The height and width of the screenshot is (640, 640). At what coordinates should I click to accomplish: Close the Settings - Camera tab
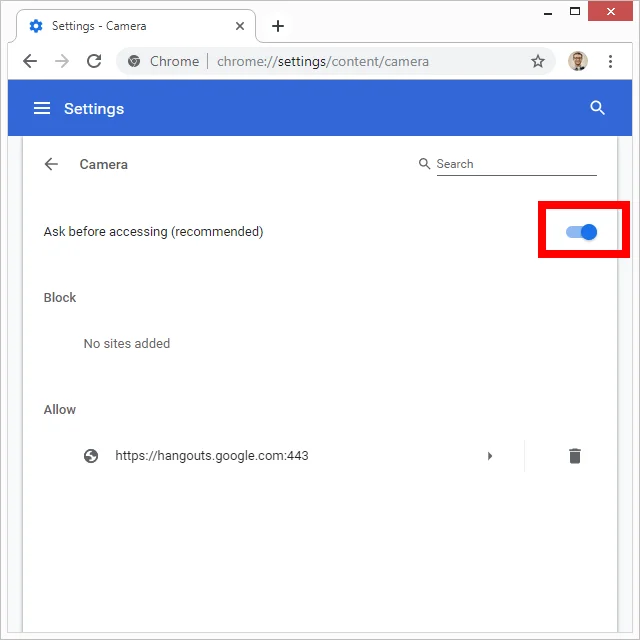point(240,26)
